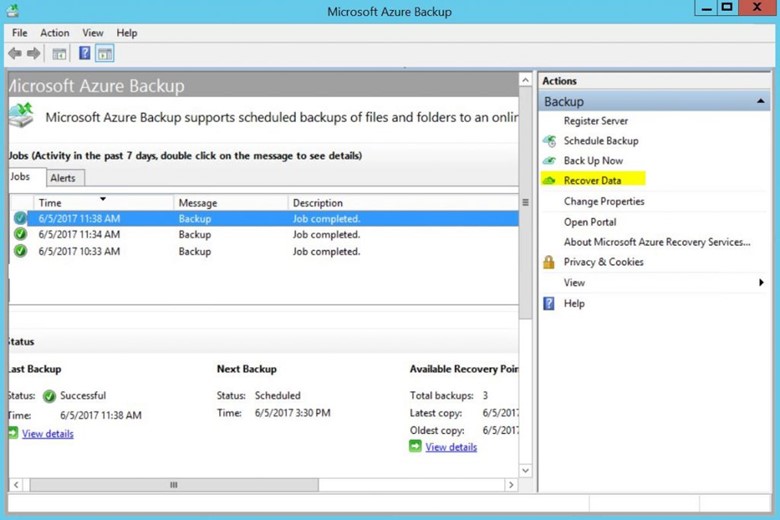This screenshot has height=520, width=780.
Task: Click the green check icon of 11:34 AM job
Action: 20,234
